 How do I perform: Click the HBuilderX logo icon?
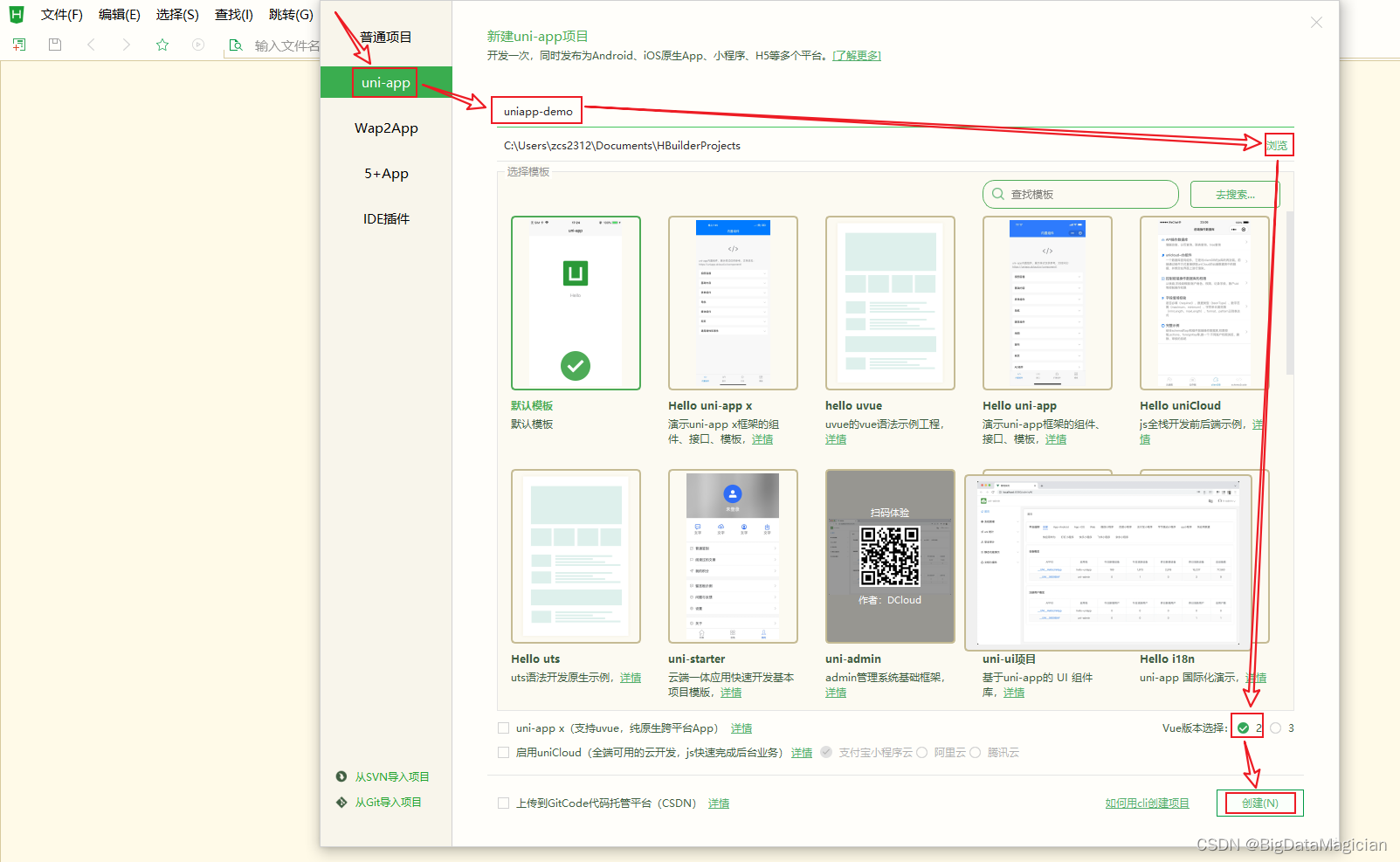(x=17, y=15)
